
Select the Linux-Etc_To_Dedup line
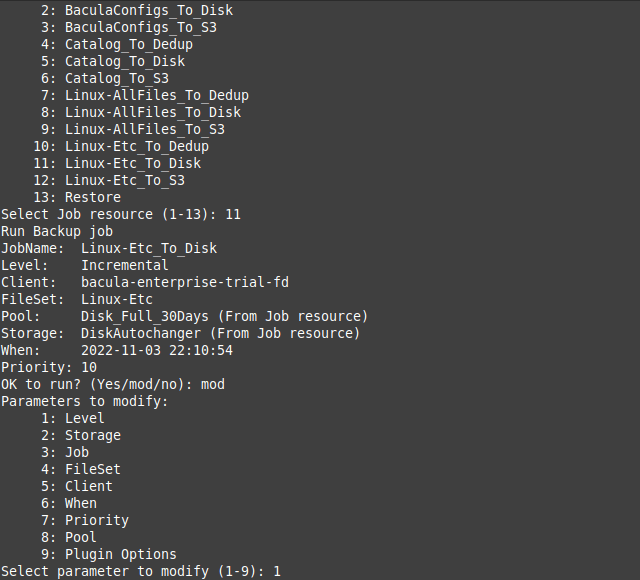pos(121,147)
